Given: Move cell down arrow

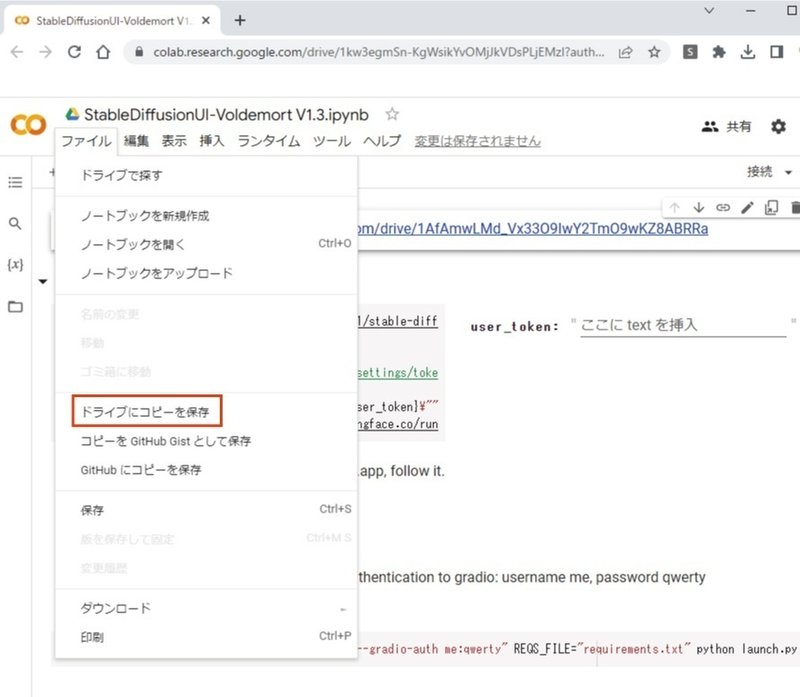Looking at the screenshot, I should (x=699, y=208).
